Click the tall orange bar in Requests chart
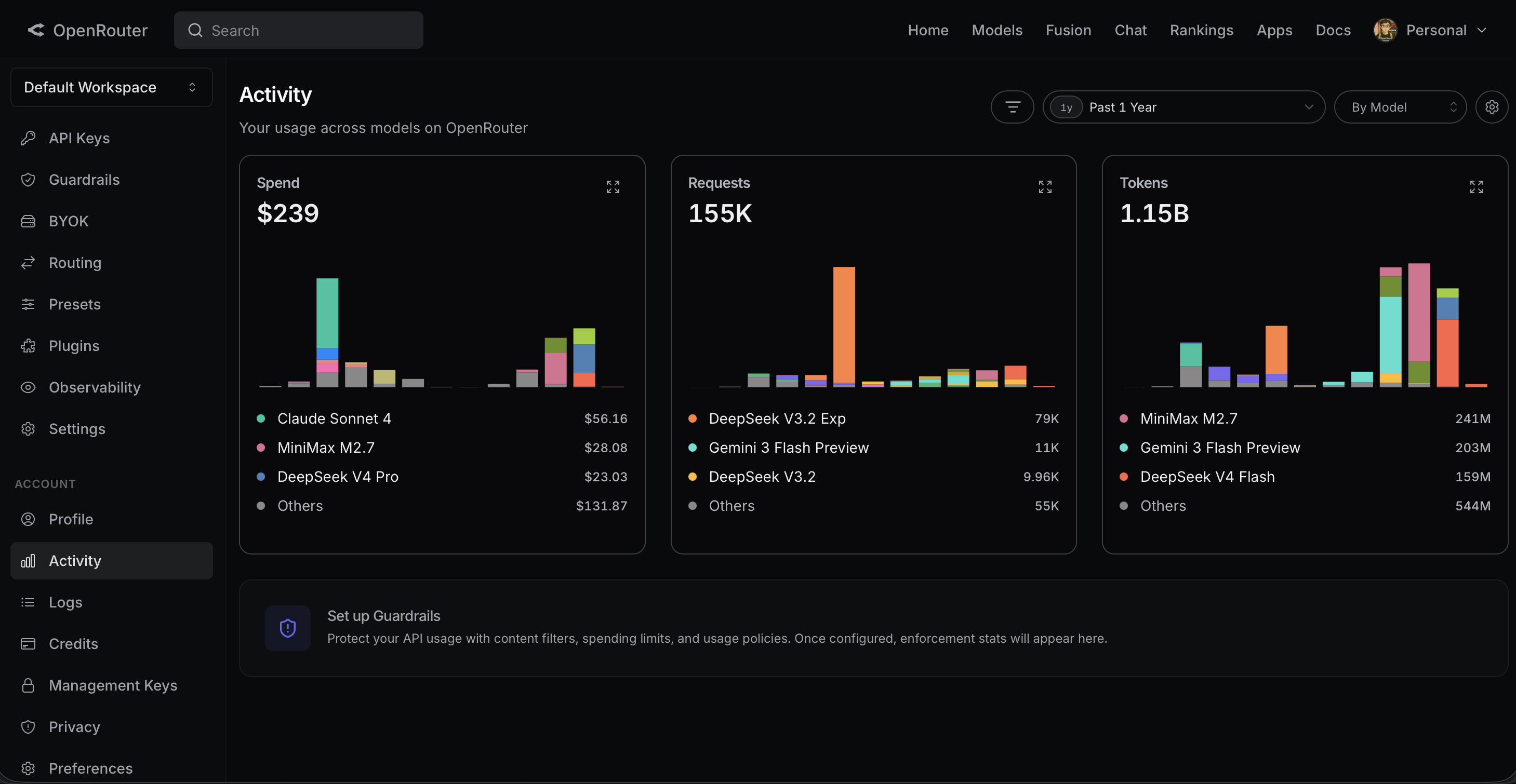This screenshot has width=1516, height=784. click(x=844, y=325)
